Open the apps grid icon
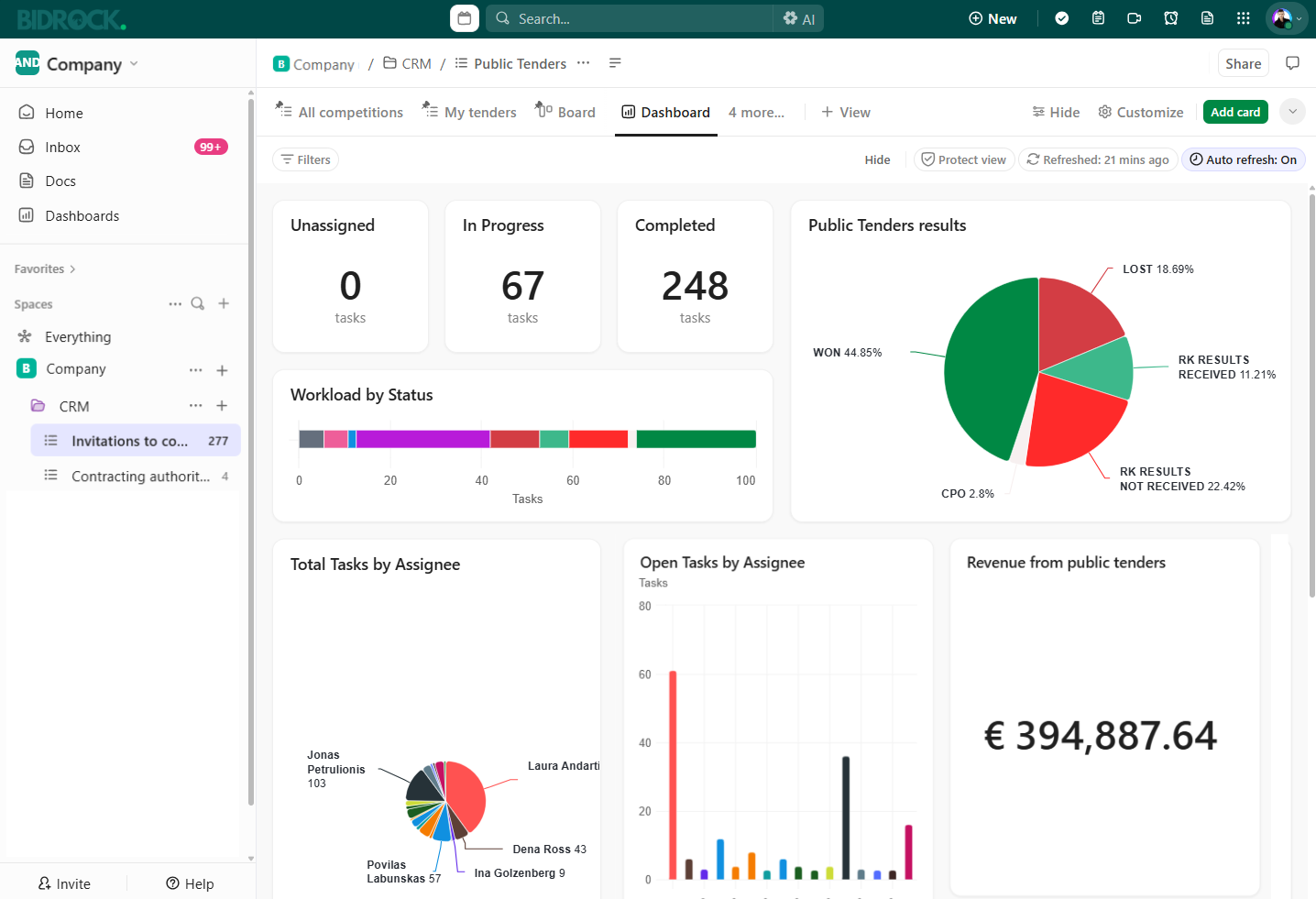The width and height of the screenshot is (1316, 899). click(x=1244, y=18)
